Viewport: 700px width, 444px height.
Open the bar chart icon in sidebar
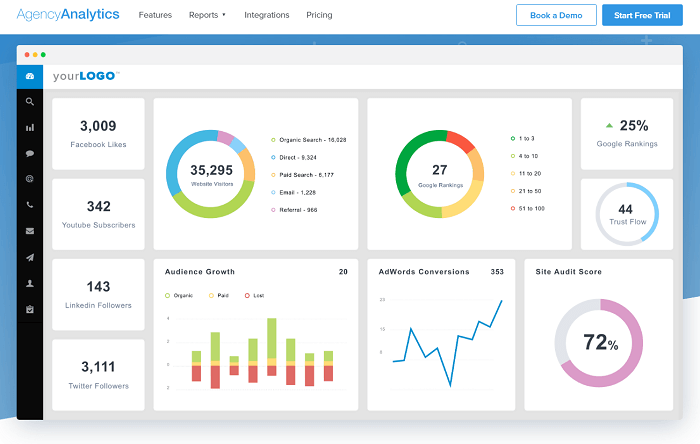tap(30, 128)
